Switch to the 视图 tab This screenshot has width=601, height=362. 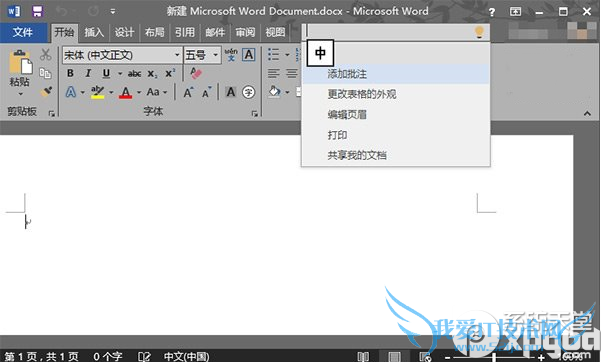click(275, 33)
